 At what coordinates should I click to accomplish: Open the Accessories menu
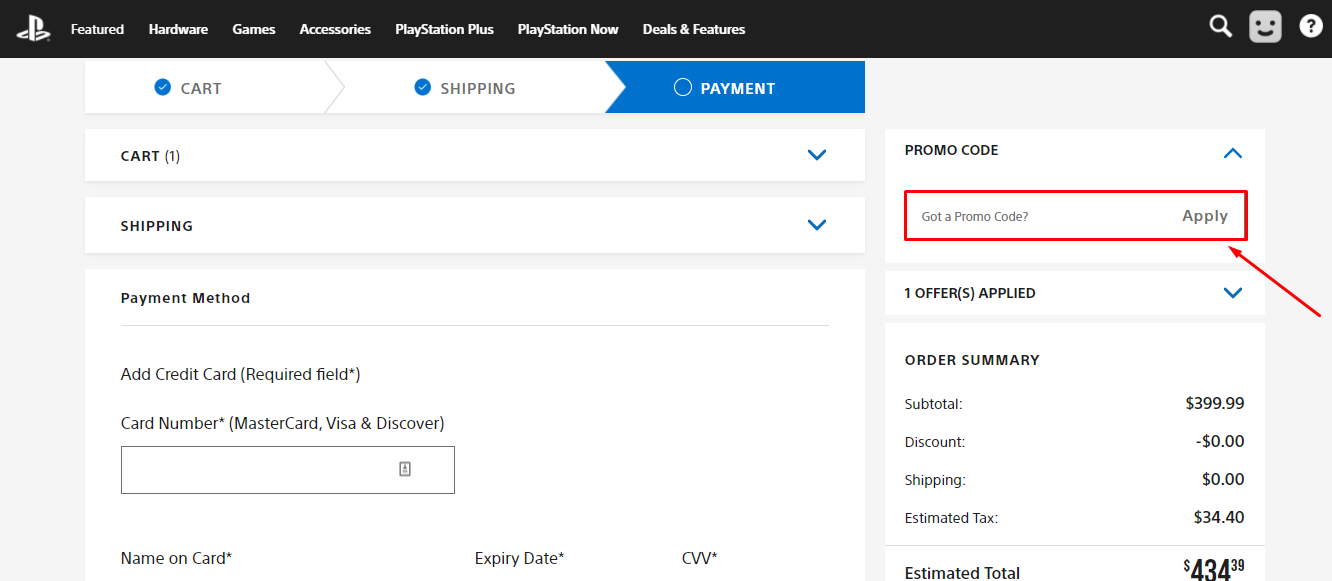[335, 29]
